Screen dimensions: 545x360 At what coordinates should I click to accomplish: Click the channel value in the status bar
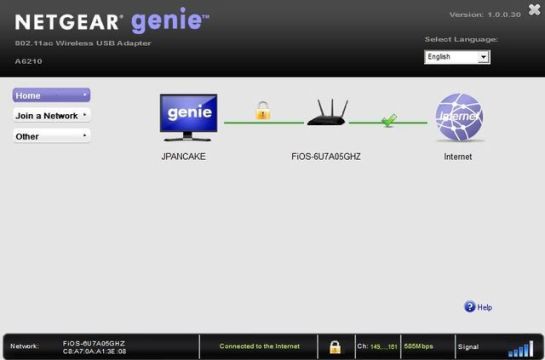click(384, 347)
